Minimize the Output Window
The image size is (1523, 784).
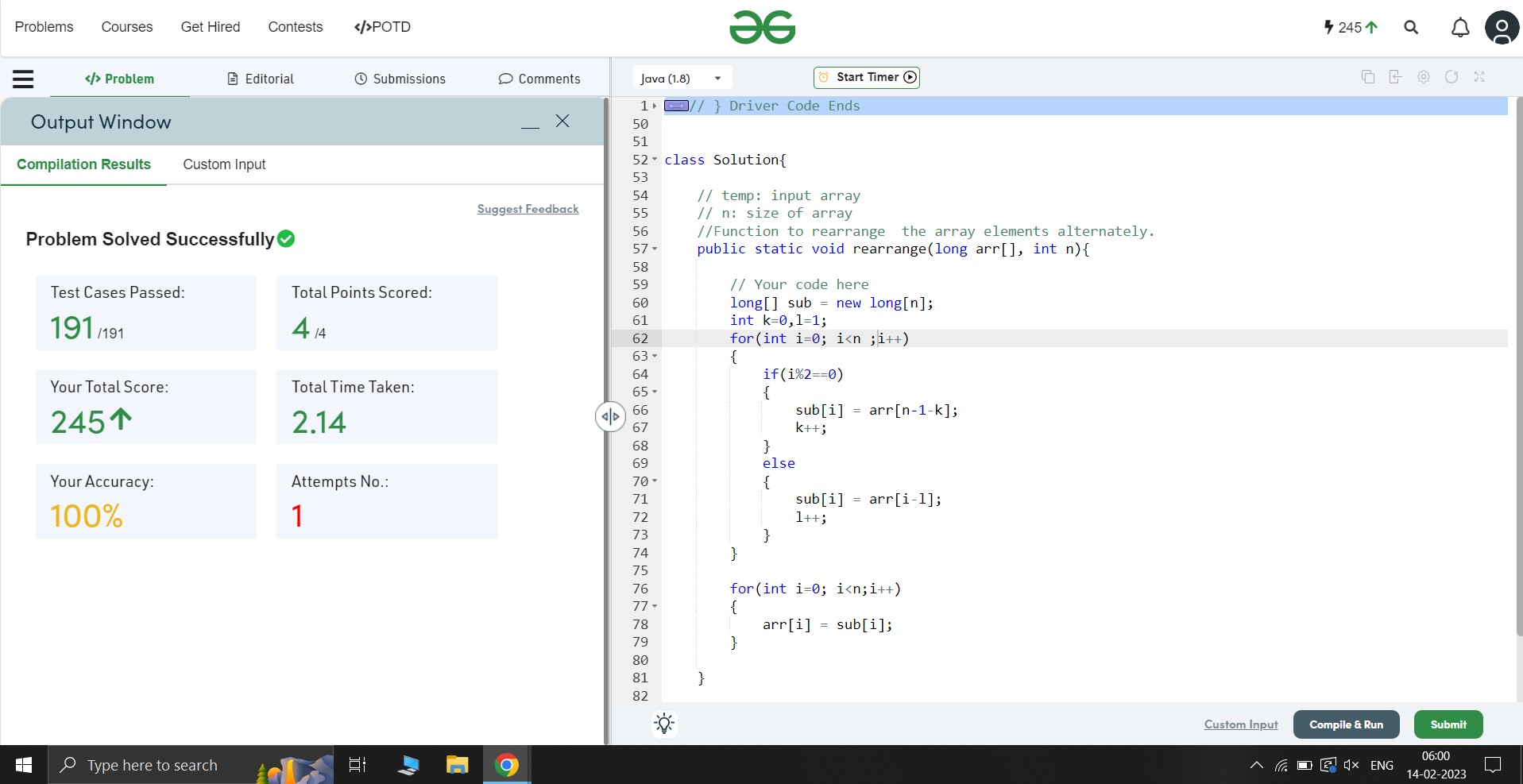[531, 127]
